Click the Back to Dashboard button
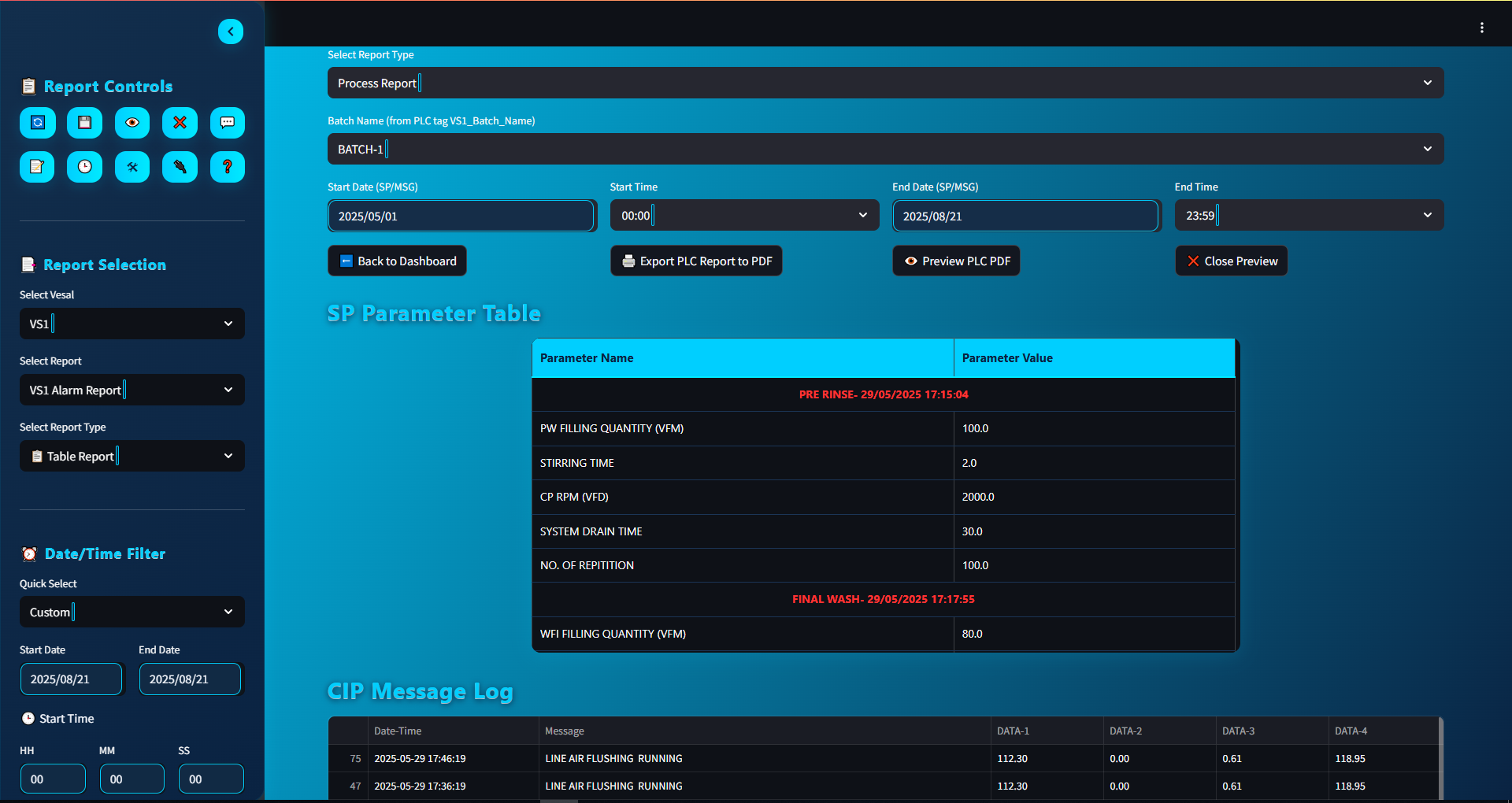This screenshot has width=1512, height=803. (x=397, y=261)
